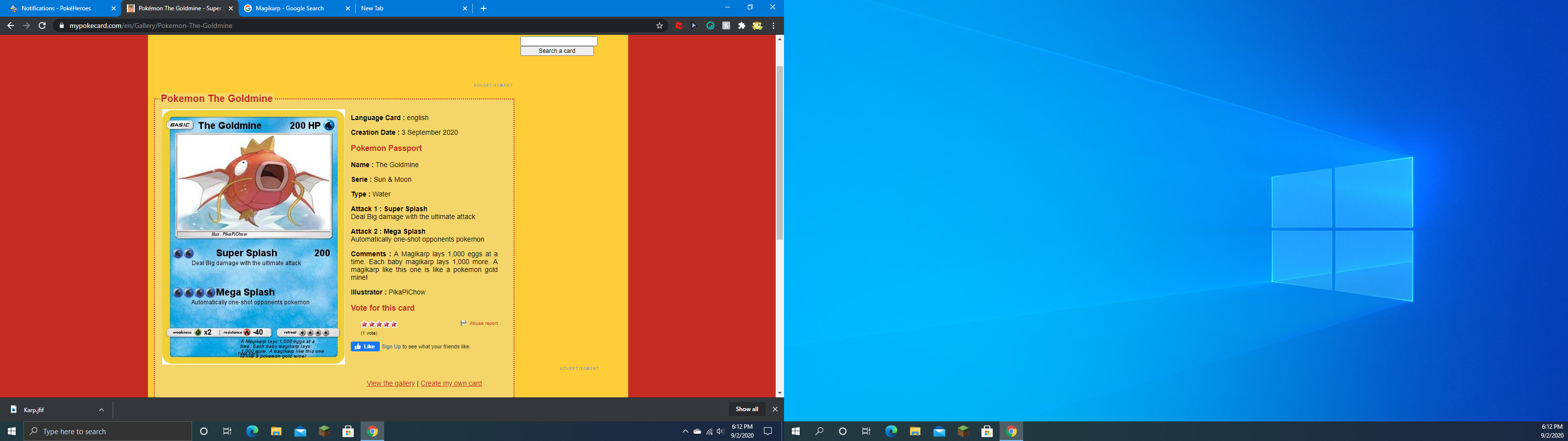Select the Pokémon The Goldmine tab
The width and height of the screenshot is (1568, 441).
tap(179, 8)
